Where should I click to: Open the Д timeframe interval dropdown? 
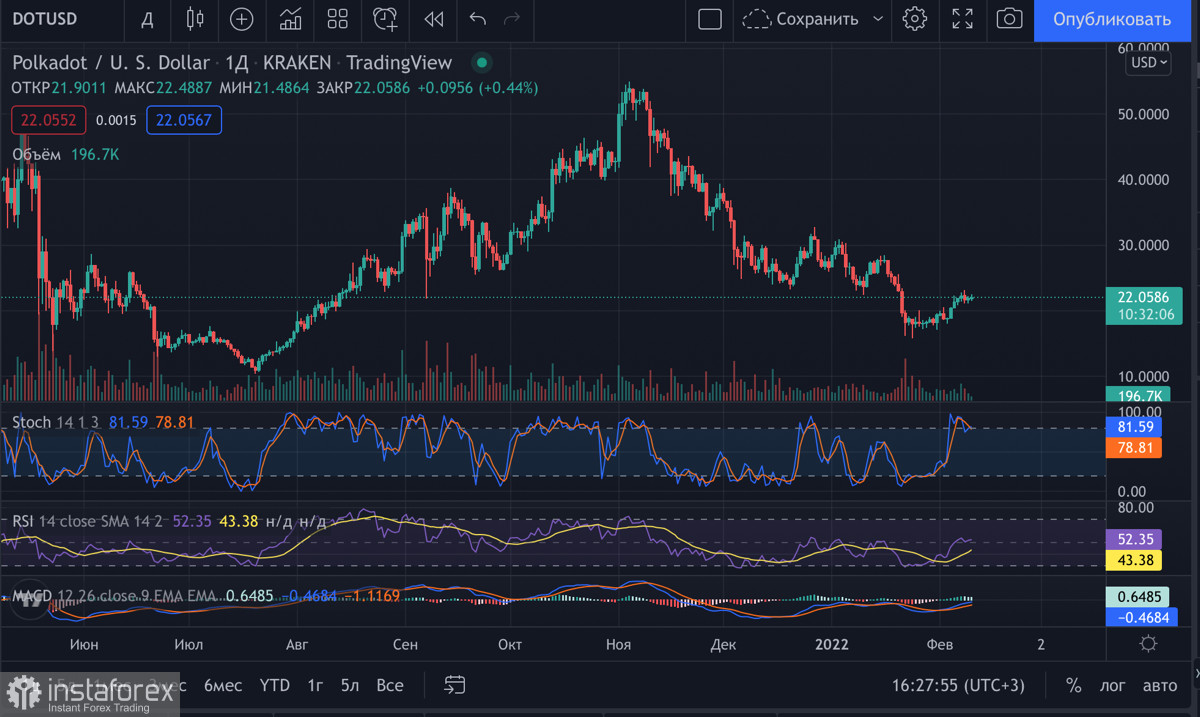click(x=147, y=19)
